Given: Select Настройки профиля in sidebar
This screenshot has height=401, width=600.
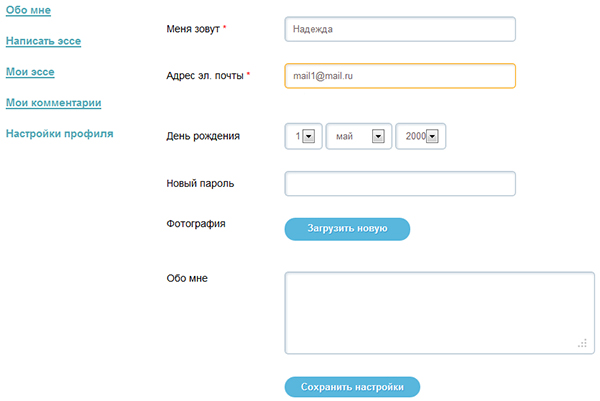Looking at the screenshot, I should click(x=59, y=133).
